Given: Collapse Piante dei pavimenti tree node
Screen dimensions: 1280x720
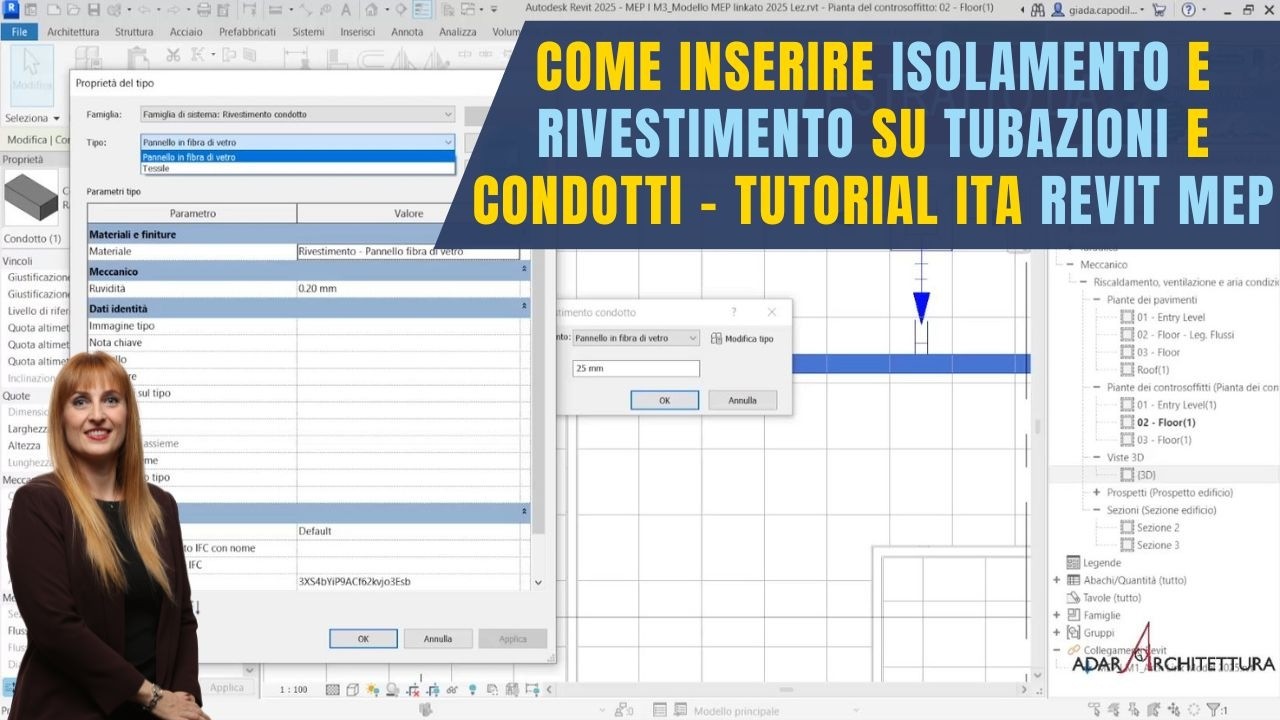Looking at the screenshot, I should point(1097,299).
